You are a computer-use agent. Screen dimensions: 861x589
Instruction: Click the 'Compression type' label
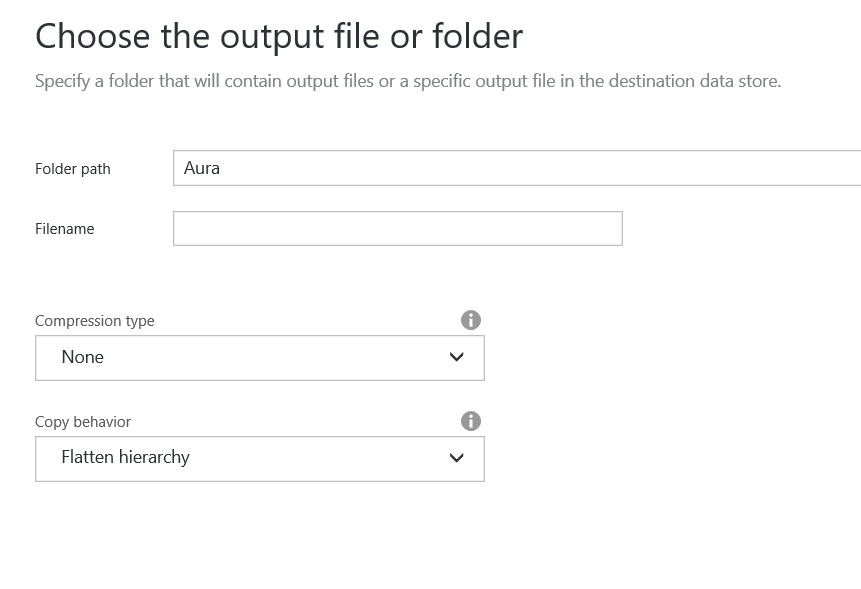click(x=94, y=321)
